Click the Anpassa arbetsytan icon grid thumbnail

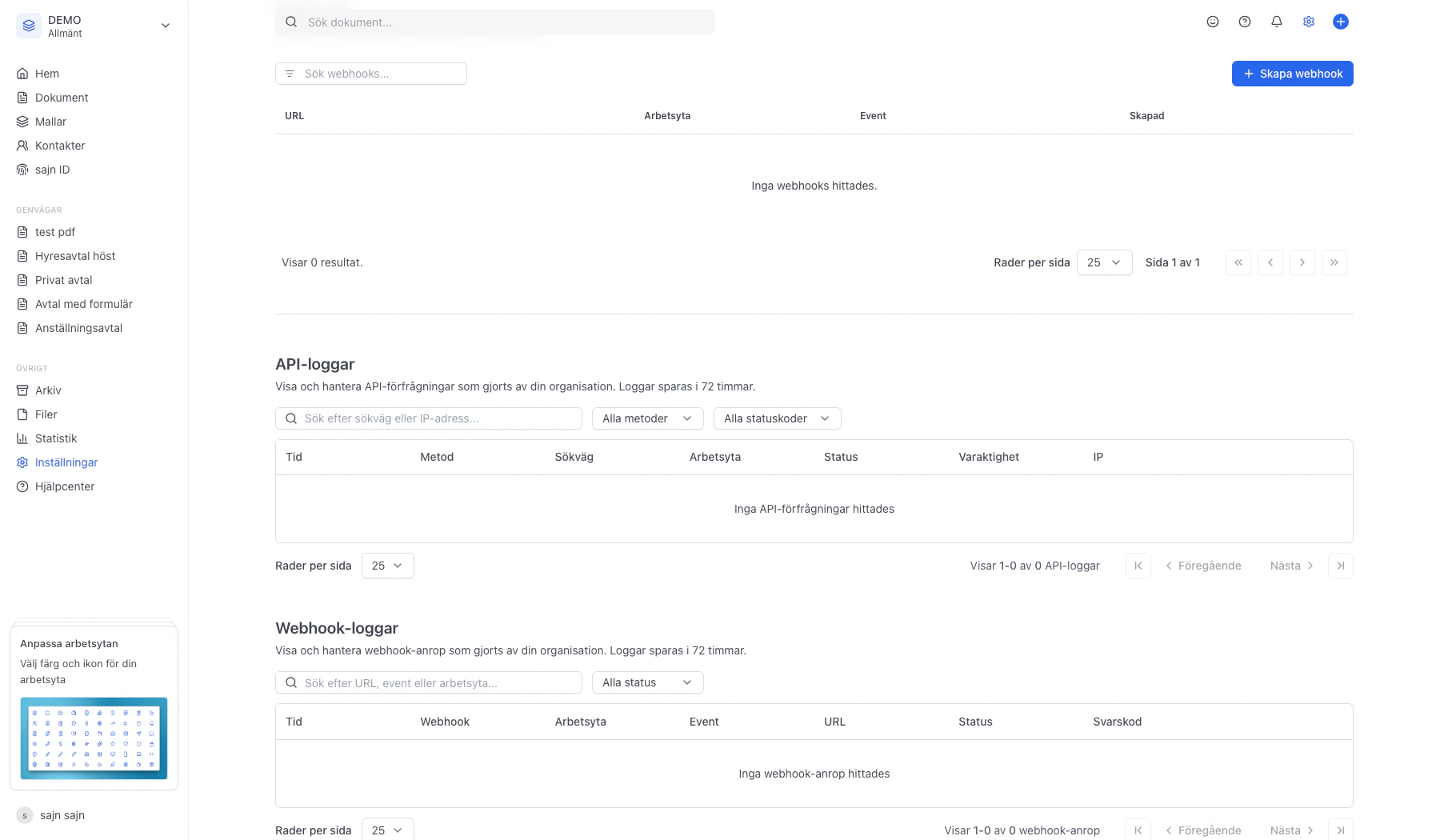[94, 738]
